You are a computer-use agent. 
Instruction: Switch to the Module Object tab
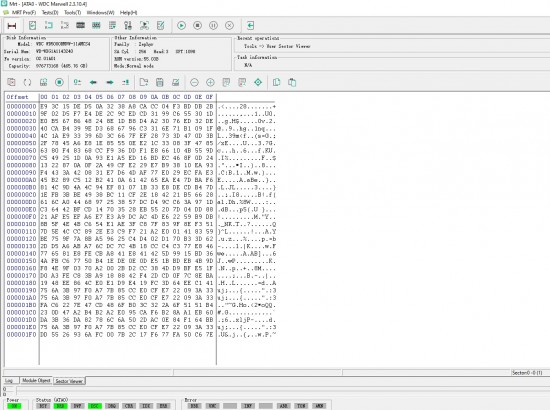36,381
